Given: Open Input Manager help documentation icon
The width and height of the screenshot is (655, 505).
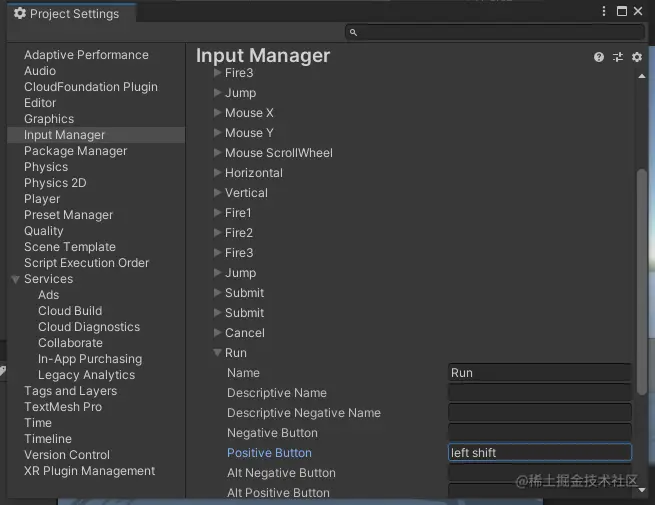Looking at the screenshot, I should click(x=599, y=57).
